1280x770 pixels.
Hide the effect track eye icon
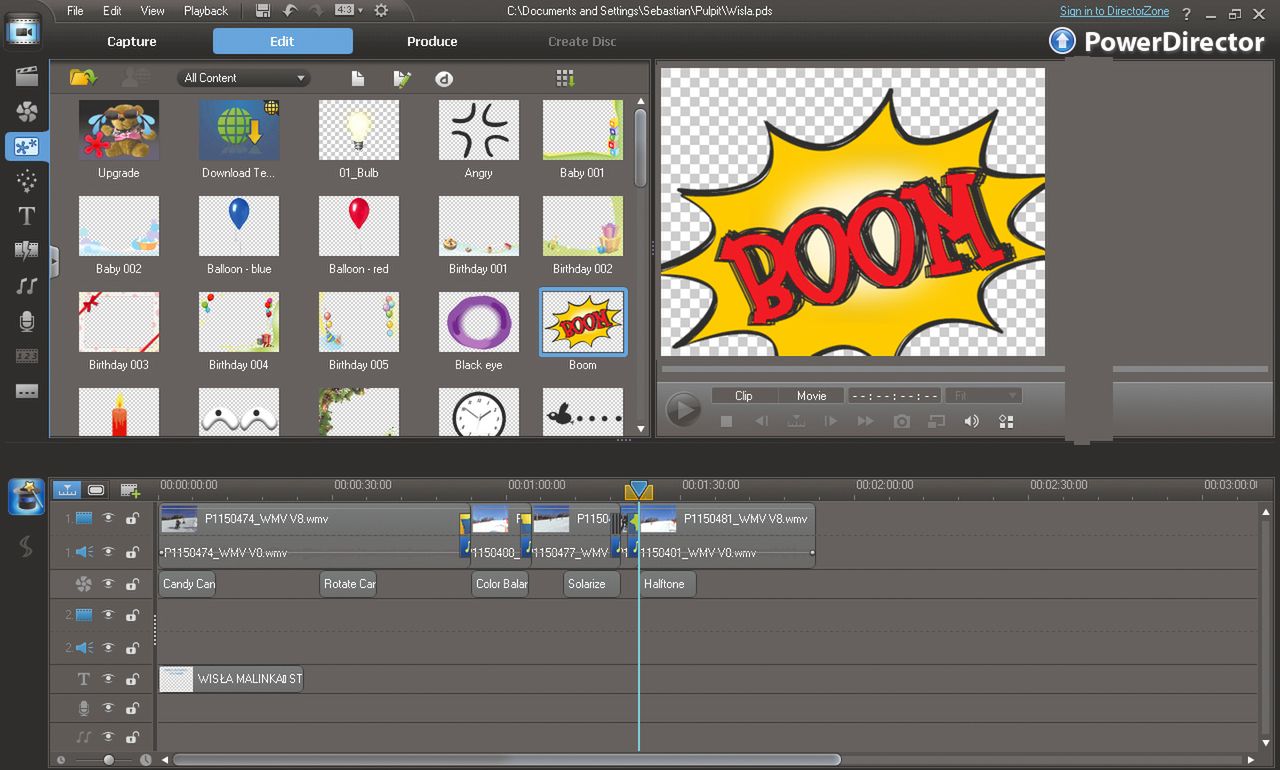108,584
